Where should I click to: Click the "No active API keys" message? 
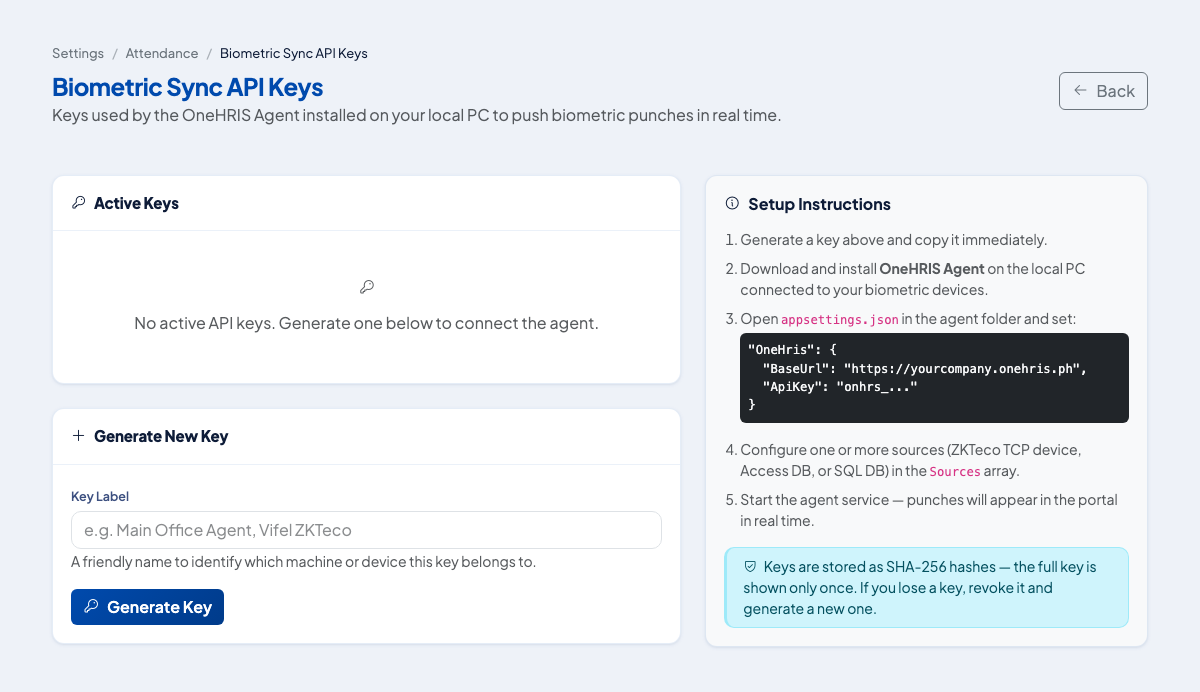[366, 324]
